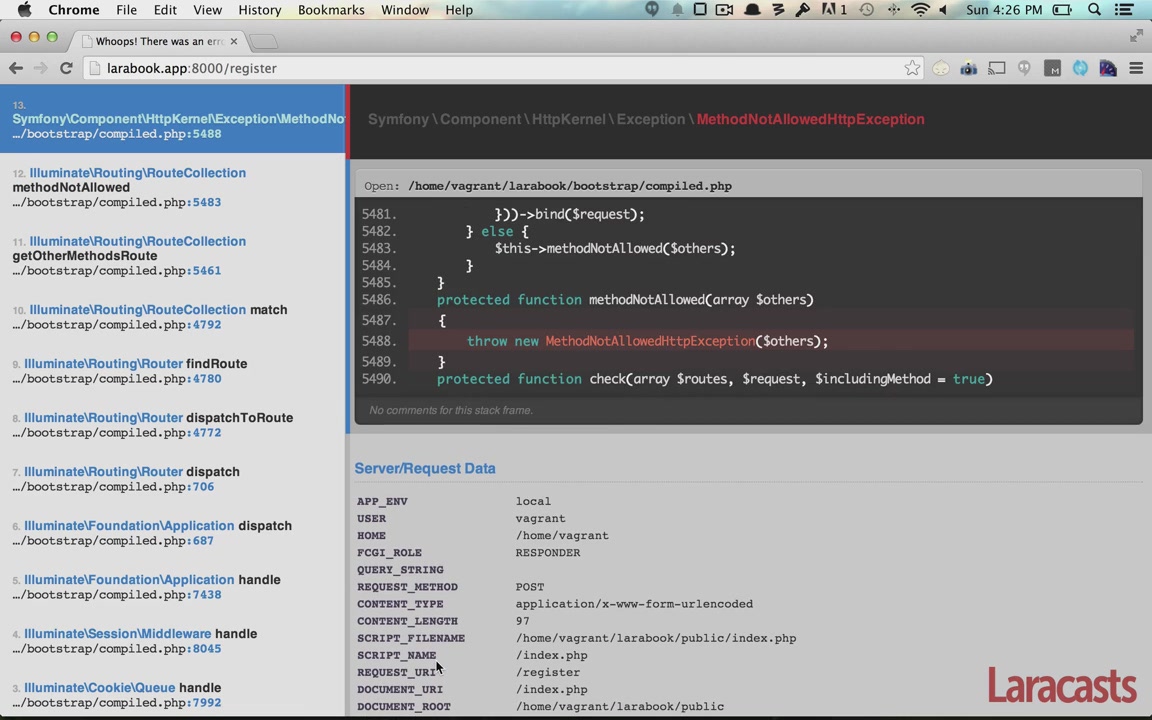Go back to previous page
The image size is (1152, 720).
(x=15, y=68)
